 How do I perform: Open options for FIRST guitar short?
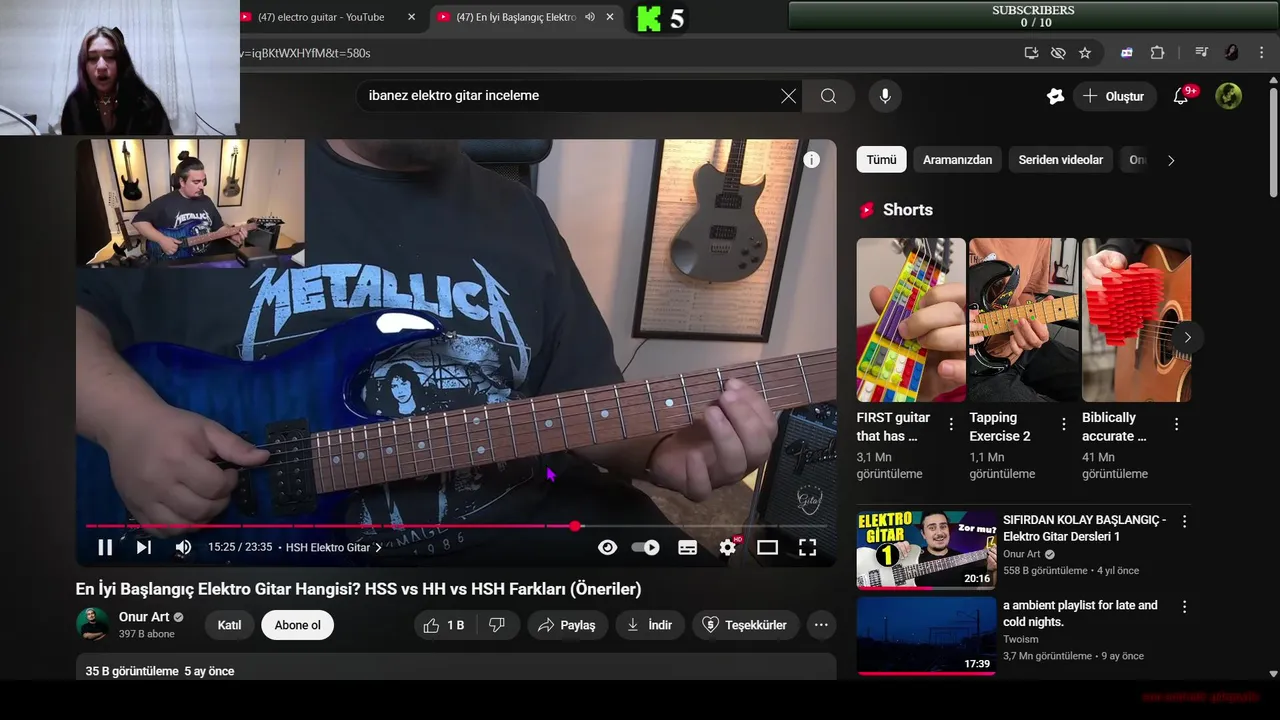[951, 424]
